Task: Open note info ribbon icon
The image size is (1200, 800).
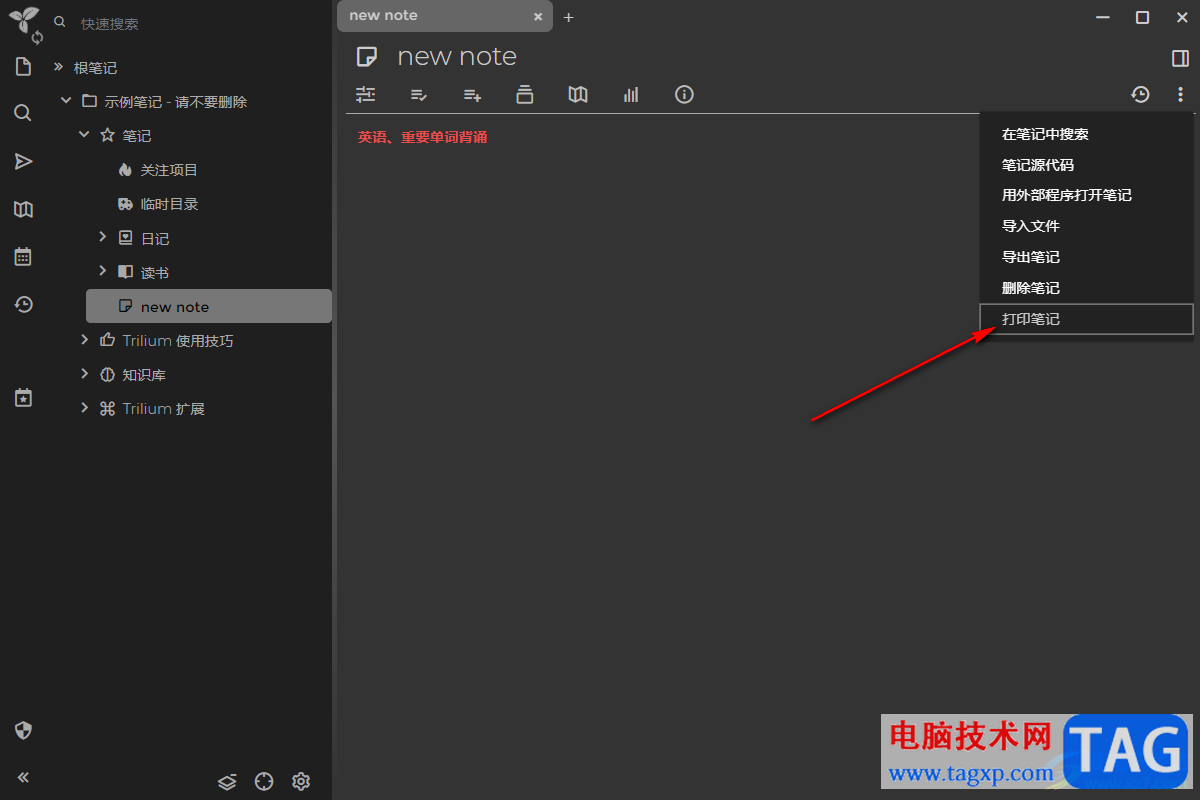Action: 684,94
